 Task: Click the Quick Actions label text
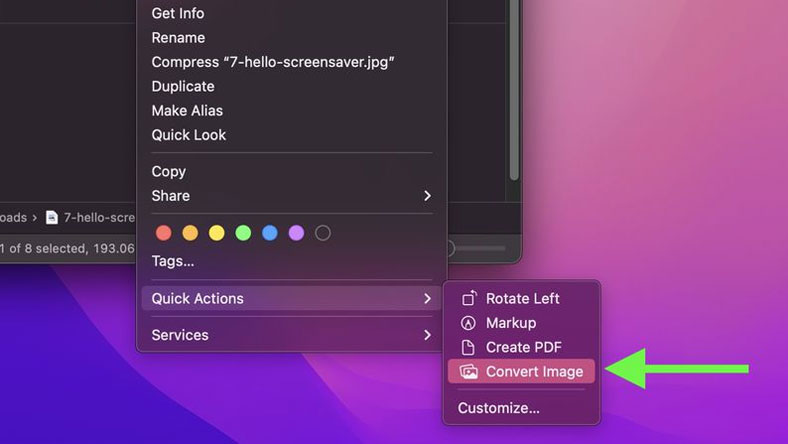click(198, 299)
